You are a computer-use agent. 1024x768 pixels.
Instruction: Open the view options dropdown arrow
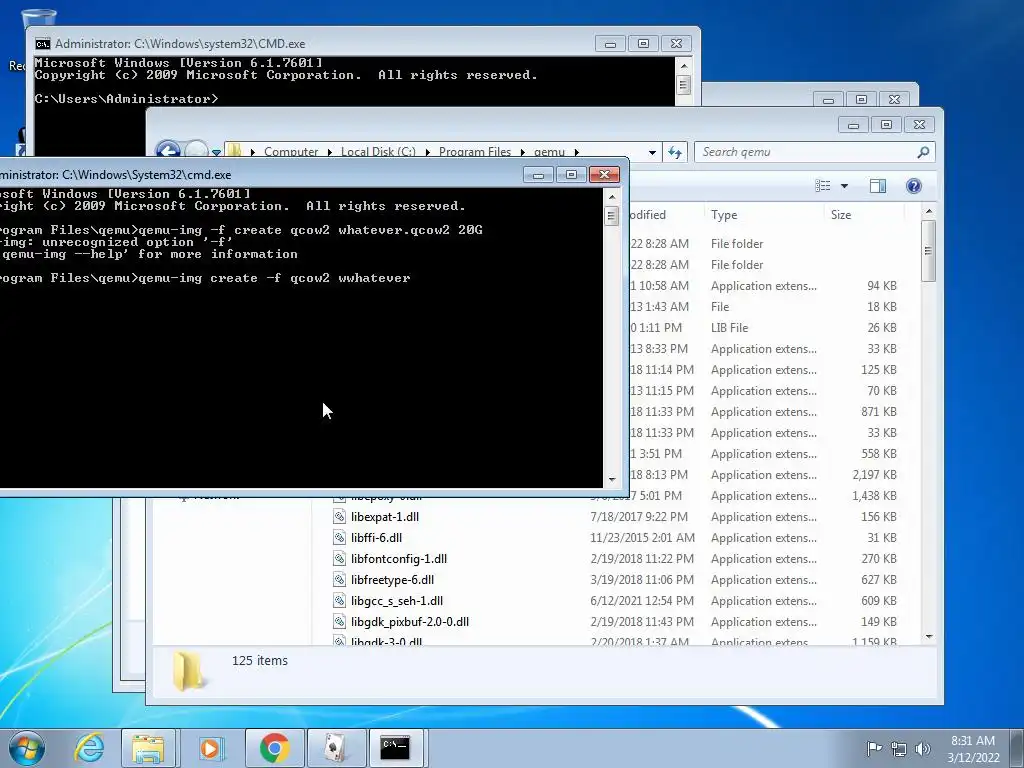[x=844, y=186]
